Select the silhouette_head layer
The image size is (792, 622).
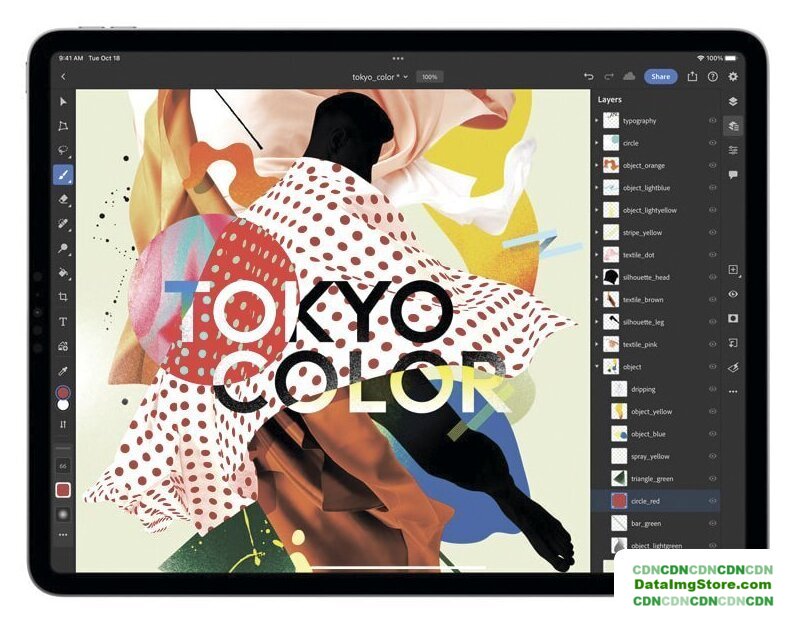click(x=646, y=277)
